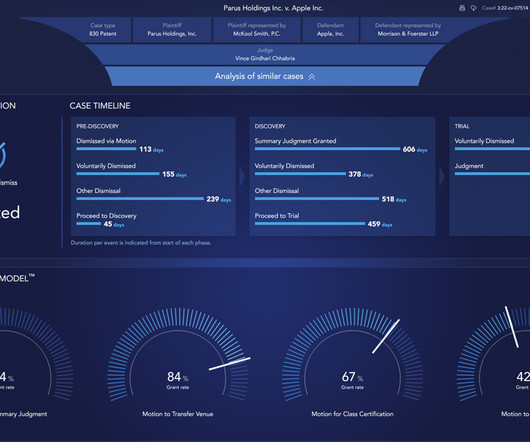This screenshot has height=442, width=530.
Task: Click the arrow between Discovery and Trial
Action: coord(442,176)
